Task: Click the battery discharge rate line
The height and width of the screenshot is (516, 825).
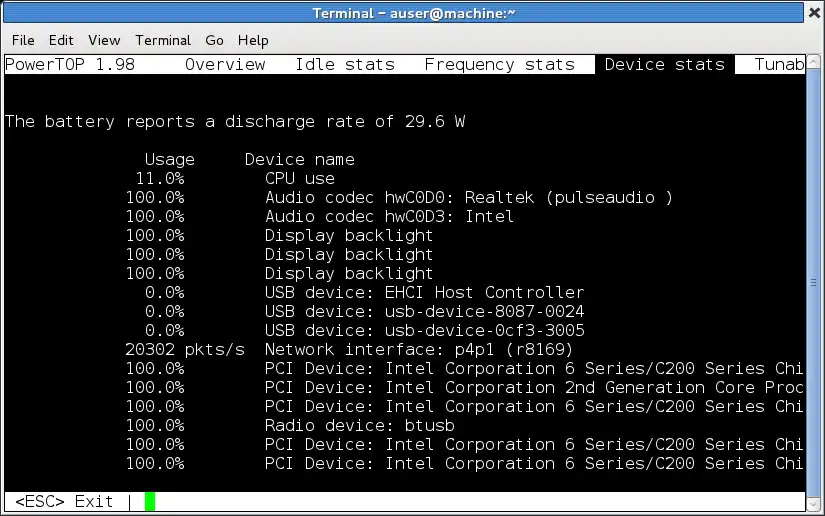Action: [x=235, y=122]
